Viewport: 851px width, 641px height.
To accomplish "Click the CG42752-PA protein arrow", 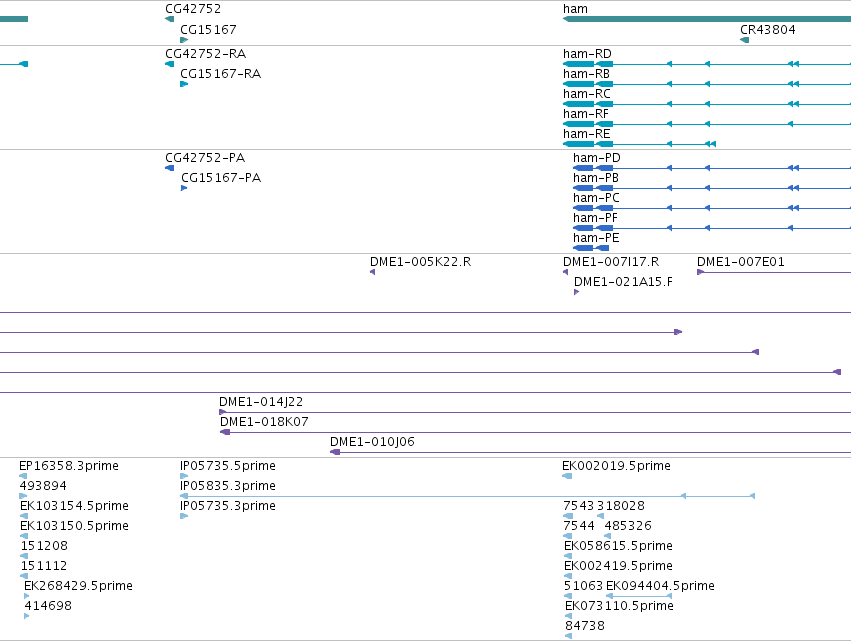I will 169,168.
